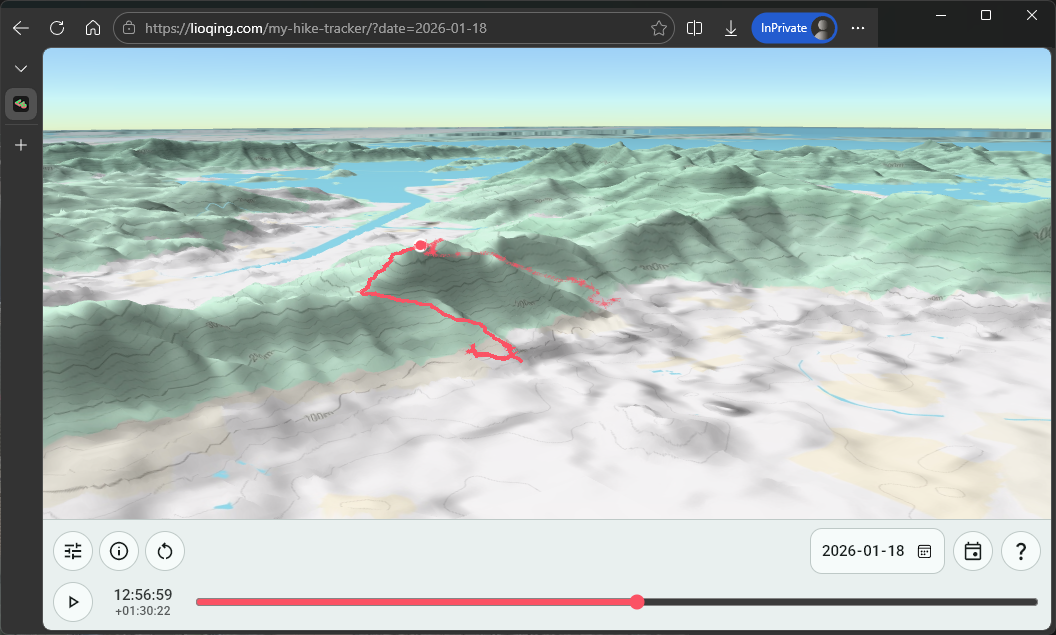Open the browser settings and more menu
Image resolution: width=1056 pixels, height=635 pixels.
tap(858, 28)
